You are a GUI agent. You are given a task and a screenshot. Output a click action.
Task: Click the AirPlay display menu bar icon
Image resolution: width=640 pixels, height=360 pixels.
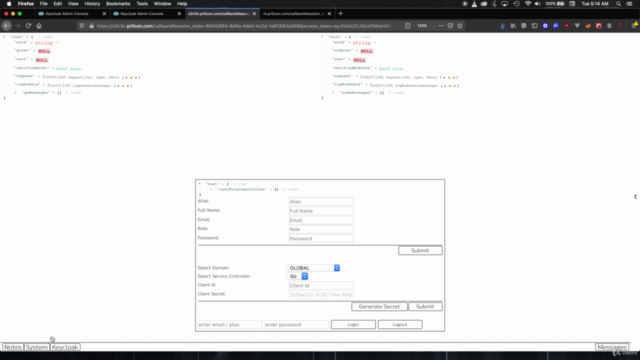tap(505, 4)
